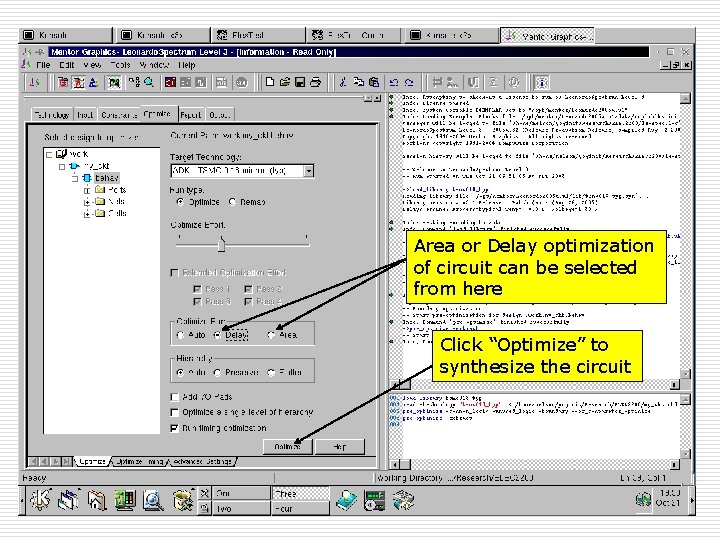Click information window scroll-down arrow
The width and height of the screenshot is (720, 540).
pos(685,374)
